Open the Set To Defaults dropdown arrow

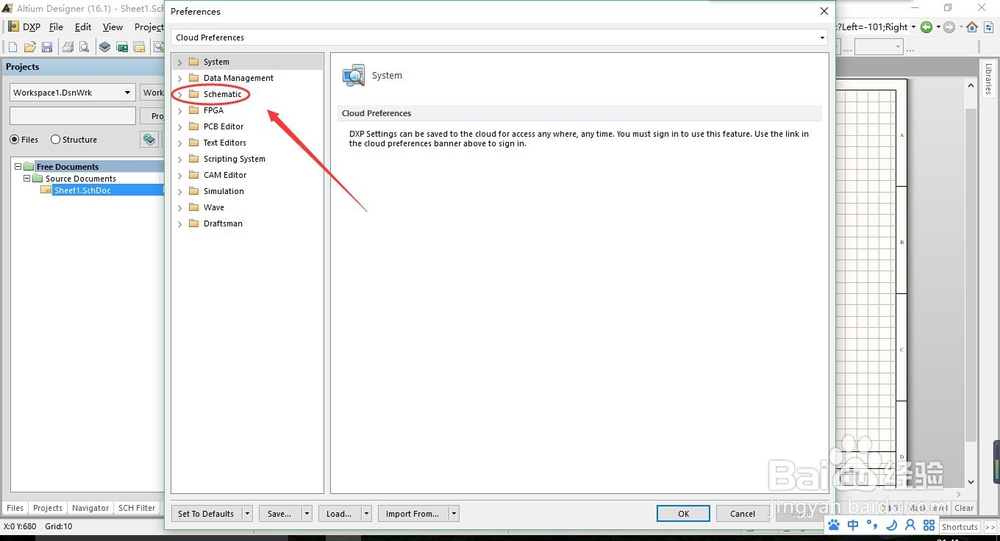247,514
